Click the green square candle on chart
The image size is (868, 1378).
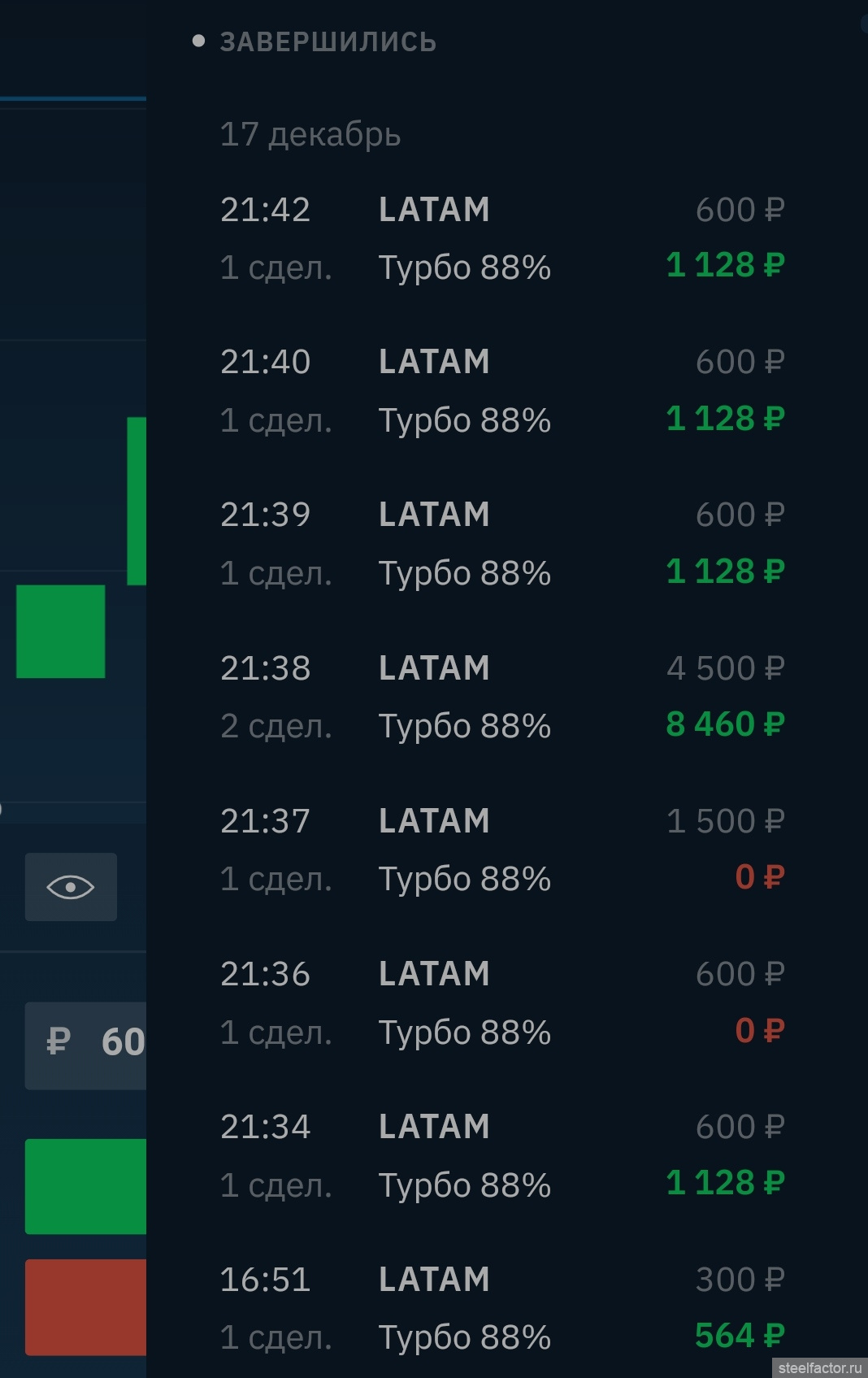(x=61, y=632)
